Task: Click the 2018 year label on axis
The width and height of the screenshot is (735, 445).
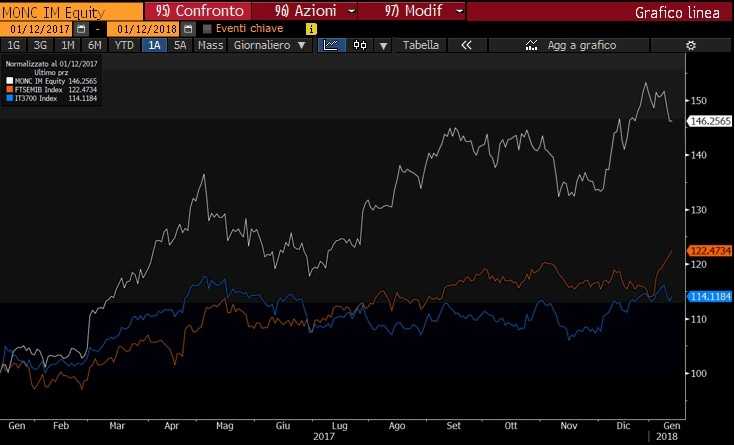Action: [667, 437]
